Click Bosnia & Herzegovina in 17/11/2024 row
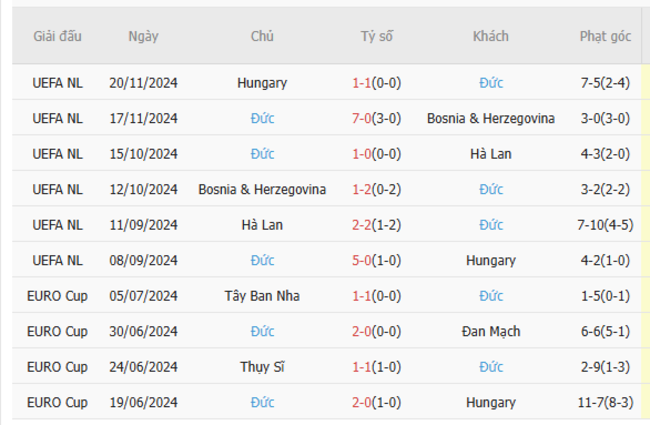 pos(491,118)
